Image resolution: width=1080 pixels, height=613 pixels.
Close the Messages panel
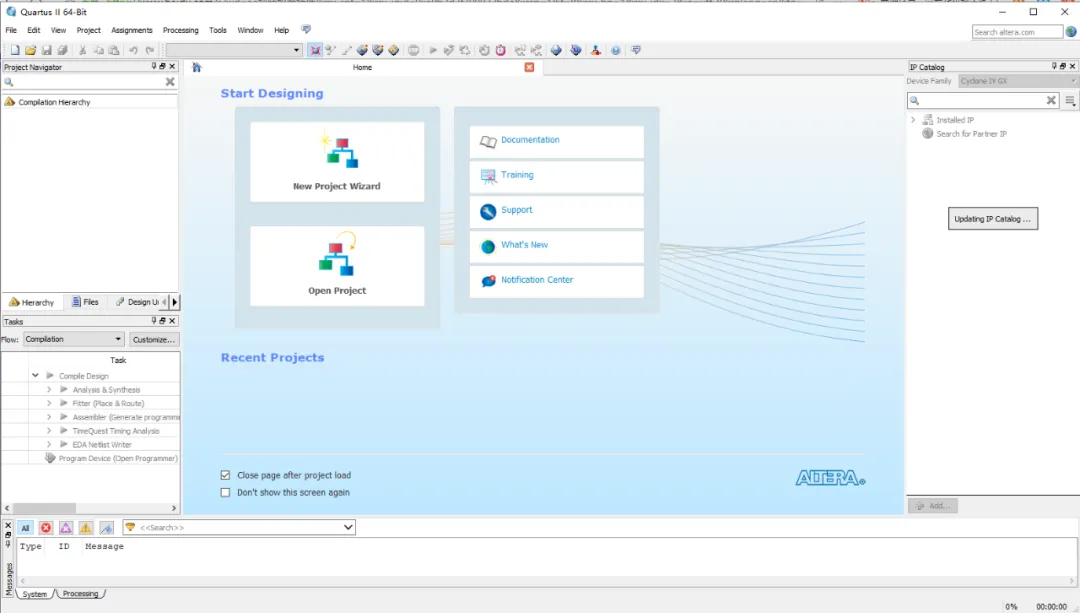coord(8,526)
